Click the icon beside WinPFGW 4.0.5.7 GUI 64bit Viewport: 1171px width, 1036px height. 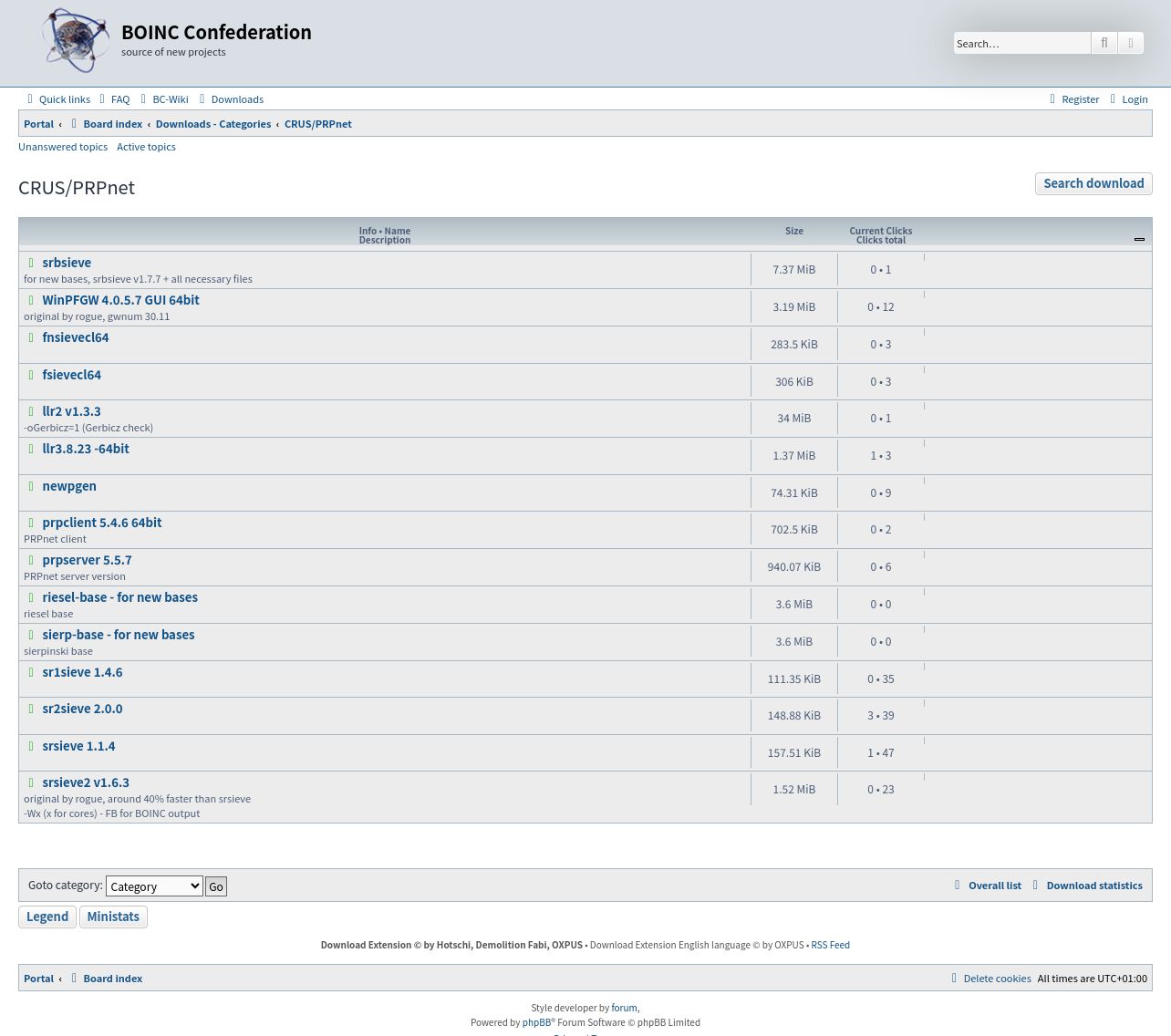31,300
